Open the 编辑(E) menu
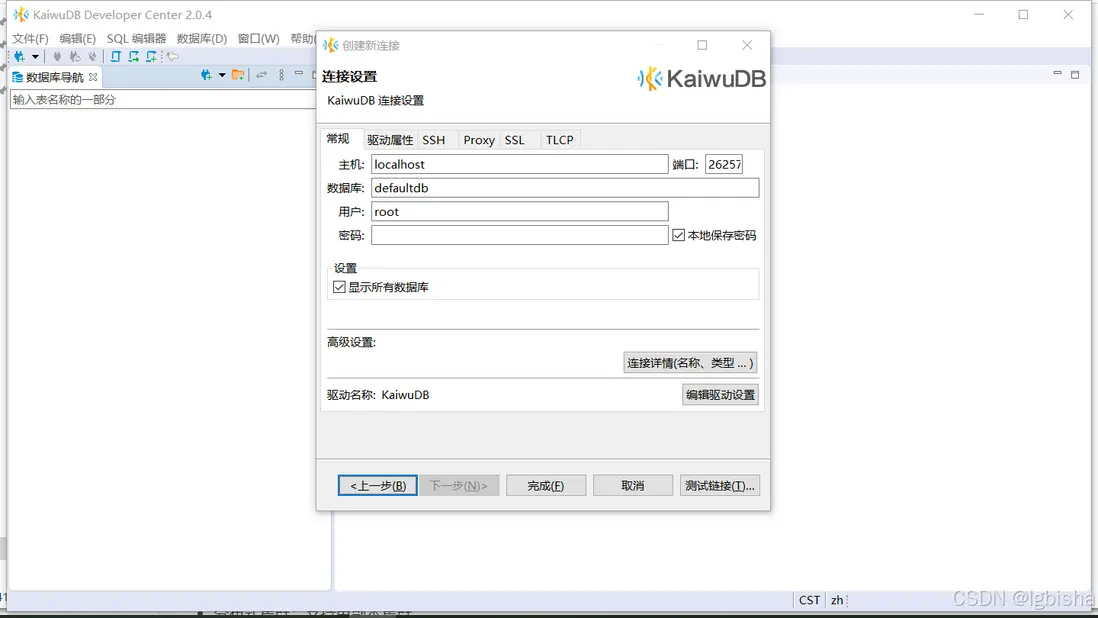Screen dimensions: 1098x618 tap(78, 38)
